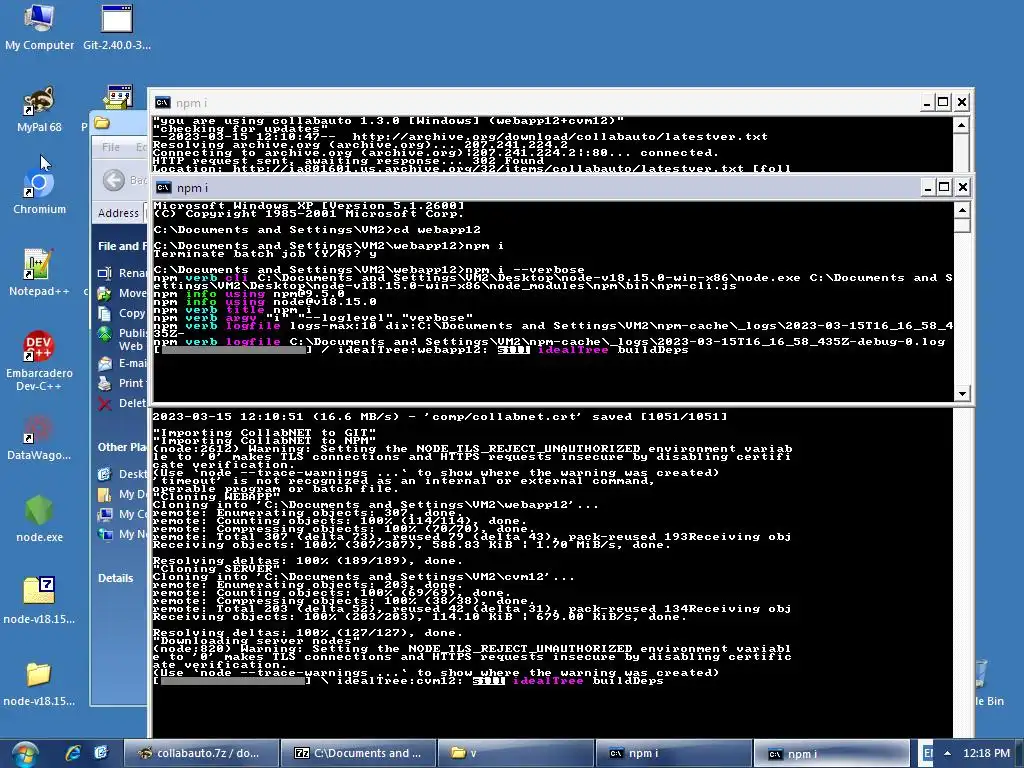
Task: Click the scroll up arrow in back npm window
Action: pos(961,125)
